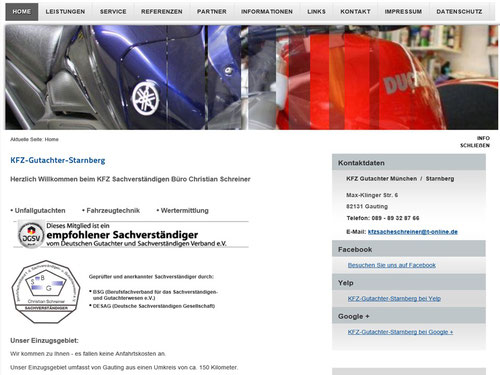Click the Kontaktdaten panel heading

coord(409,163)
